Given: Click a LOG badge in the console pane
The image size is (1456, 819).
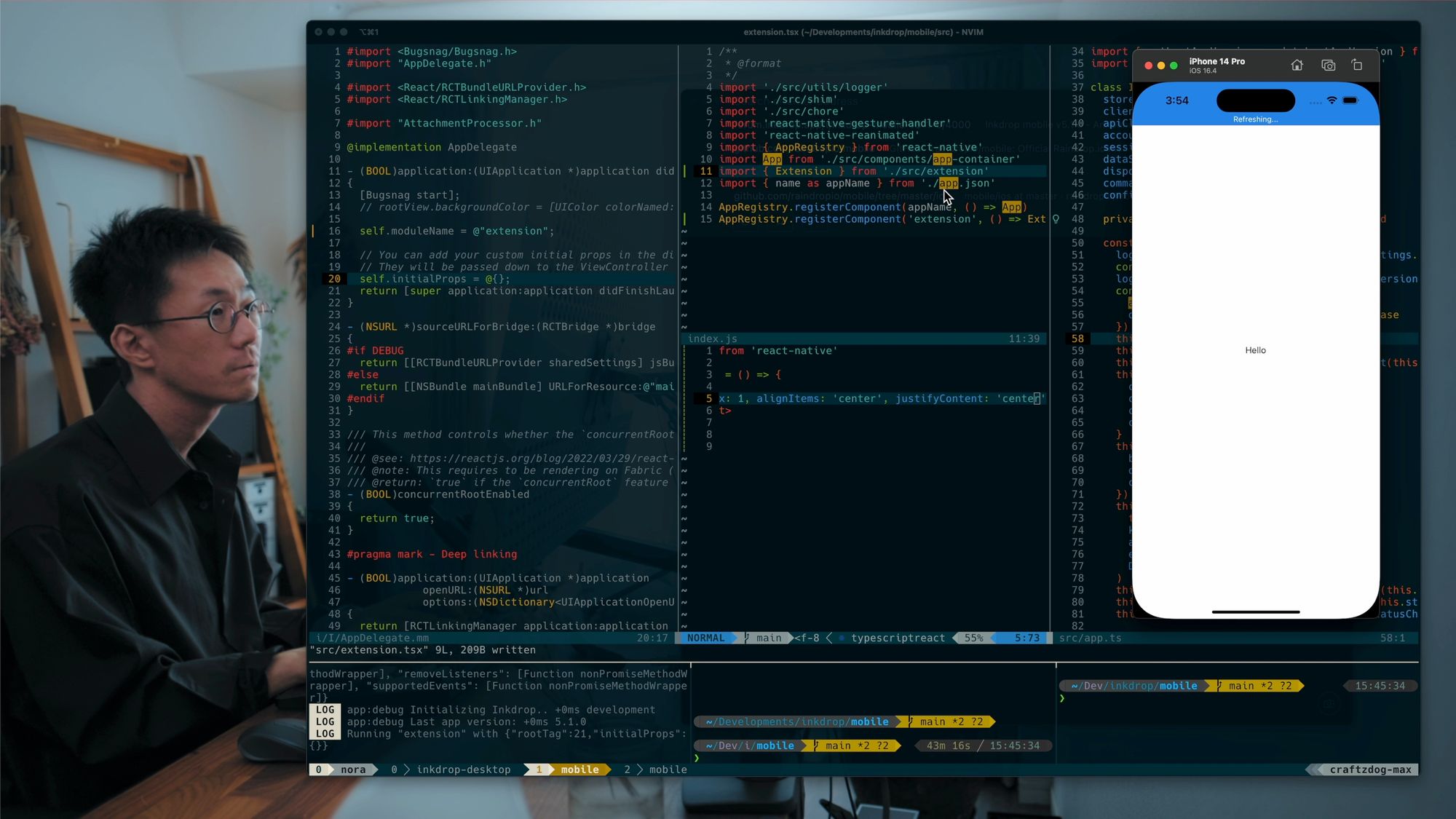Looking at the screenshot, I should click(325, 710).
